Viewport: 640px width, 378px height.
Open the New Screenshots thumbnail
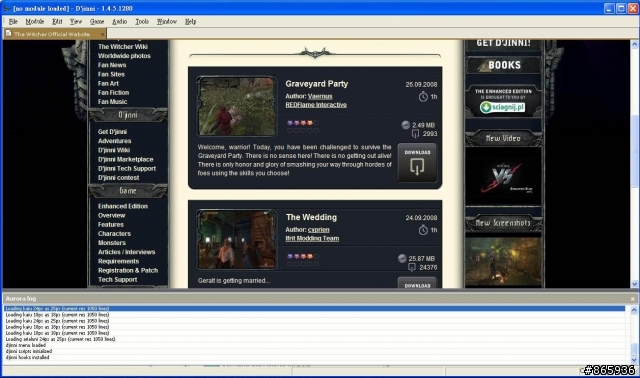tap(503, 262)
